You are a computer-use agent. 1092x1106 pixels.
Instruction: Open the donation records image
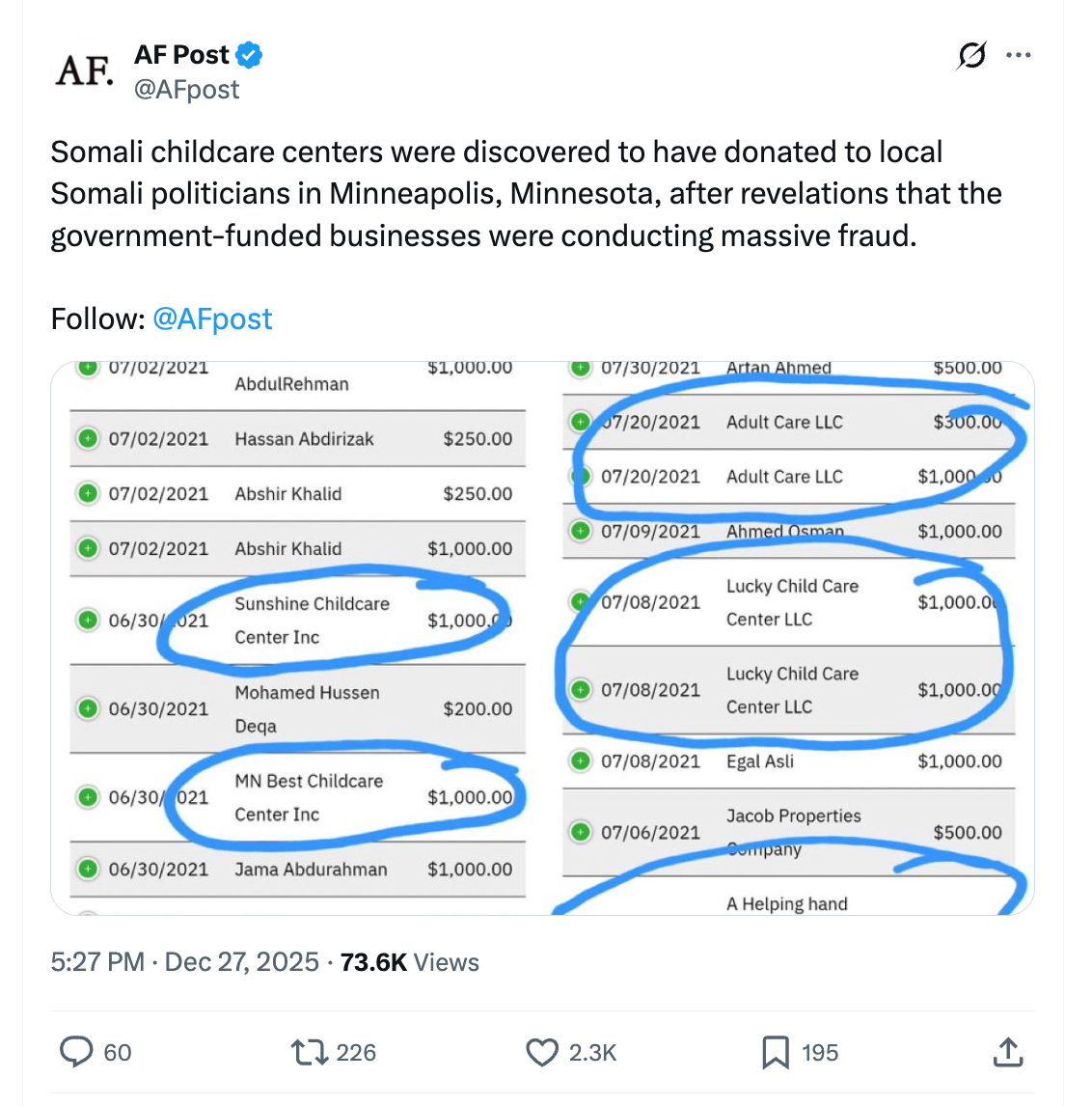click(x=542, y=638)
